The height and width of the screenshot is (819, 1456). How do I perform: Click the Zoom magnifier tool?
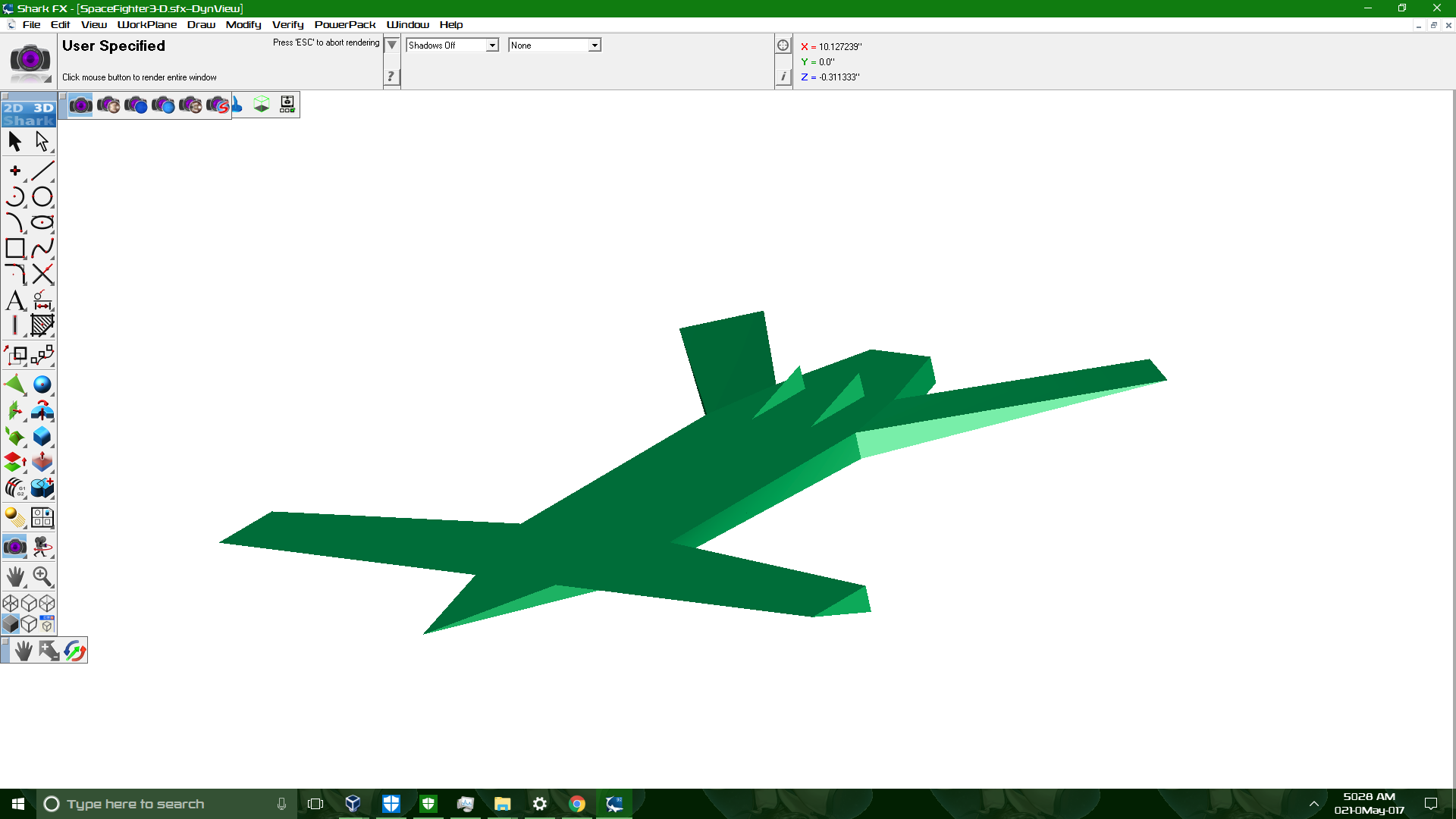pyautogui.click(x=42, y=577)
